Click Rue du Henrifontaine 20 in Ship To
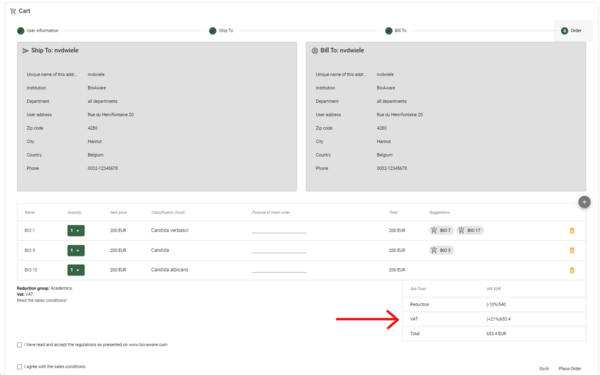The width and height of the screenshot is (600, 375). tap(111, 114)
